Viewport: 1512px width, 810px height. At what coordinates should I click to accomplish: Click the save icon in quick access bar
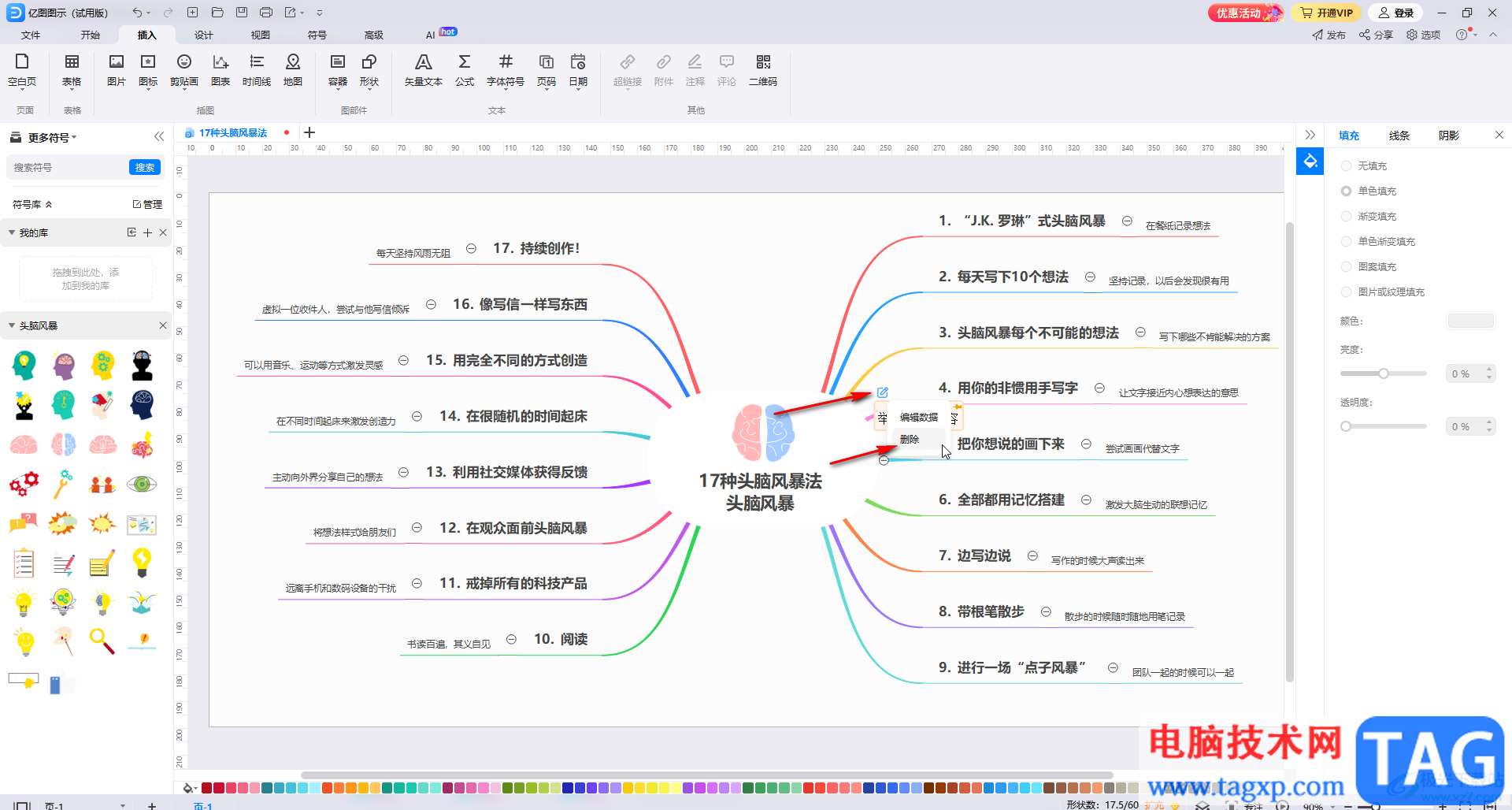click(242, 13)
